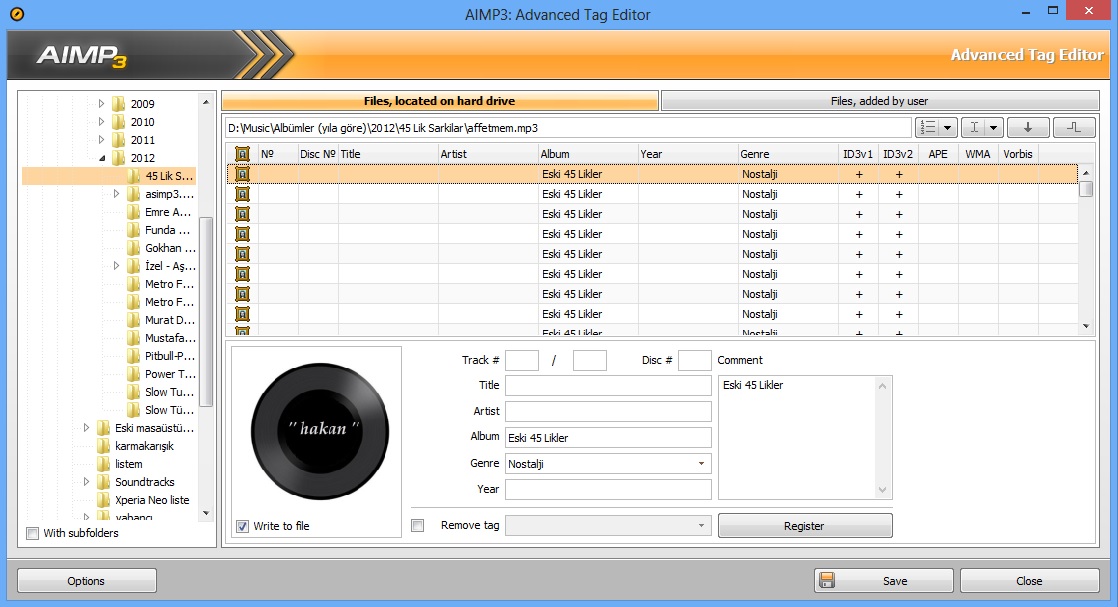
Task: Sort by the Album column header
Action: coord(588,154)
